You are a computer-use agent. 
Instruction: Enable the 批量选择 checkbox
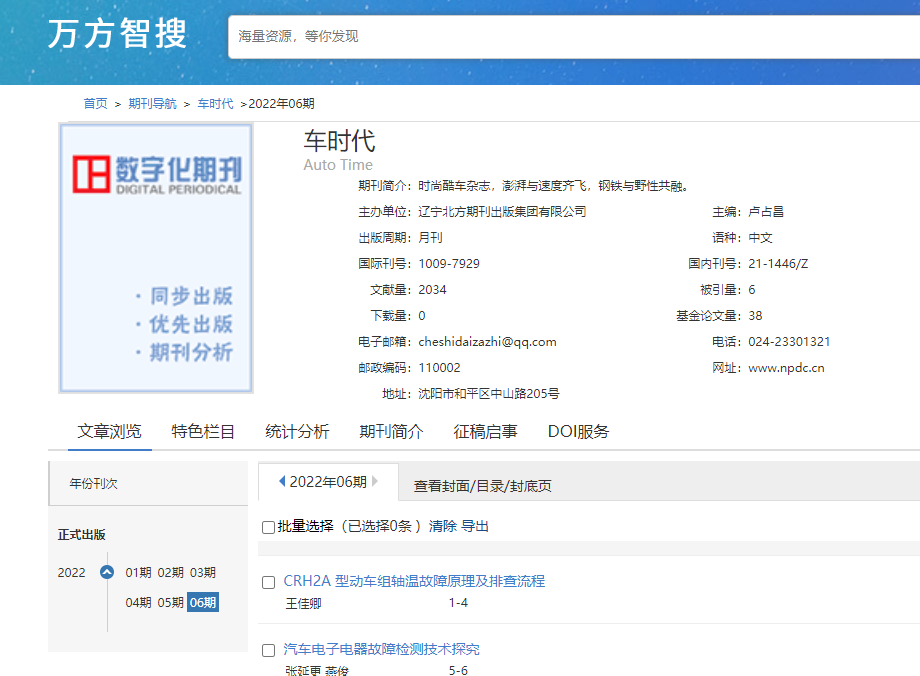[268, 527]
